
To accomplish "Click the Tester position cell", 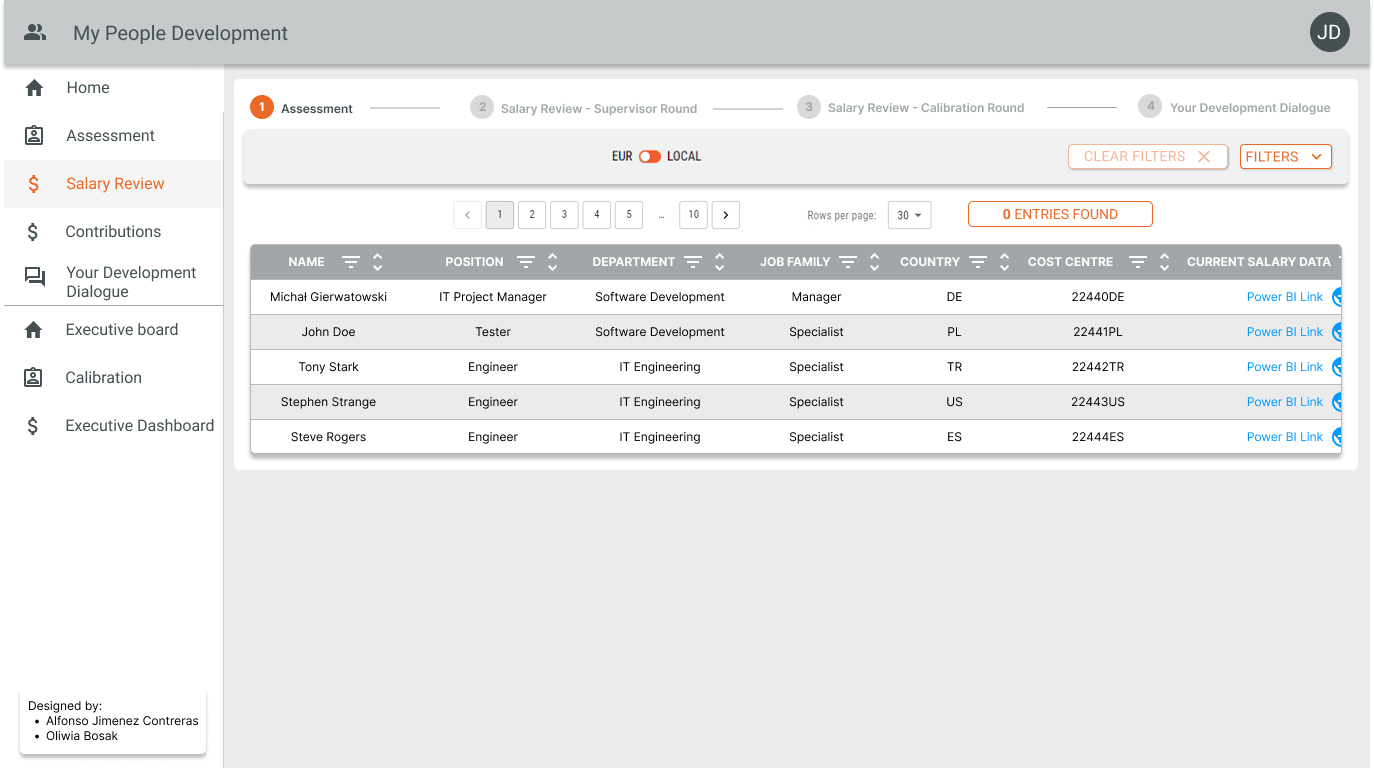I will coord(493,332).
